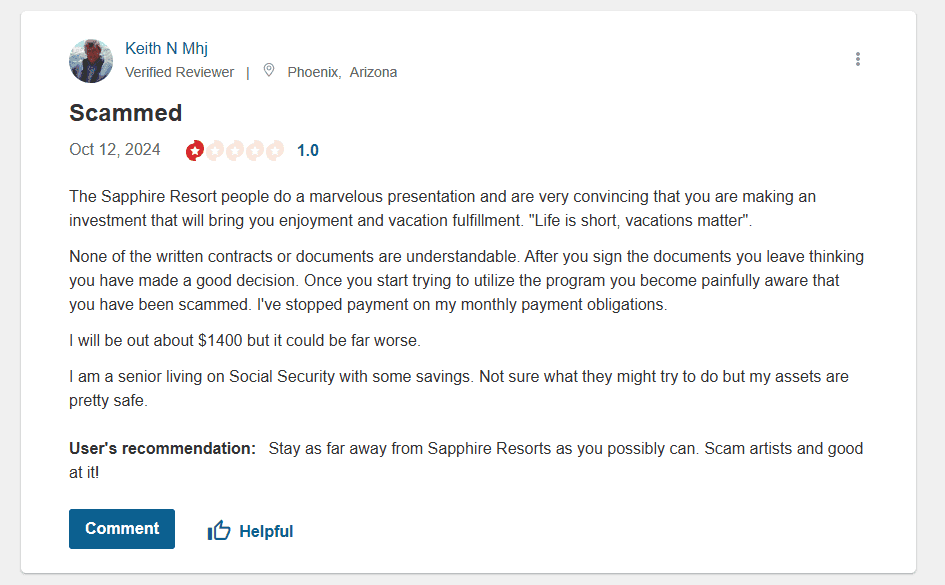945x585 pixels.
Task: Open the three-dot more options menu
Action: tap(857, 59)
